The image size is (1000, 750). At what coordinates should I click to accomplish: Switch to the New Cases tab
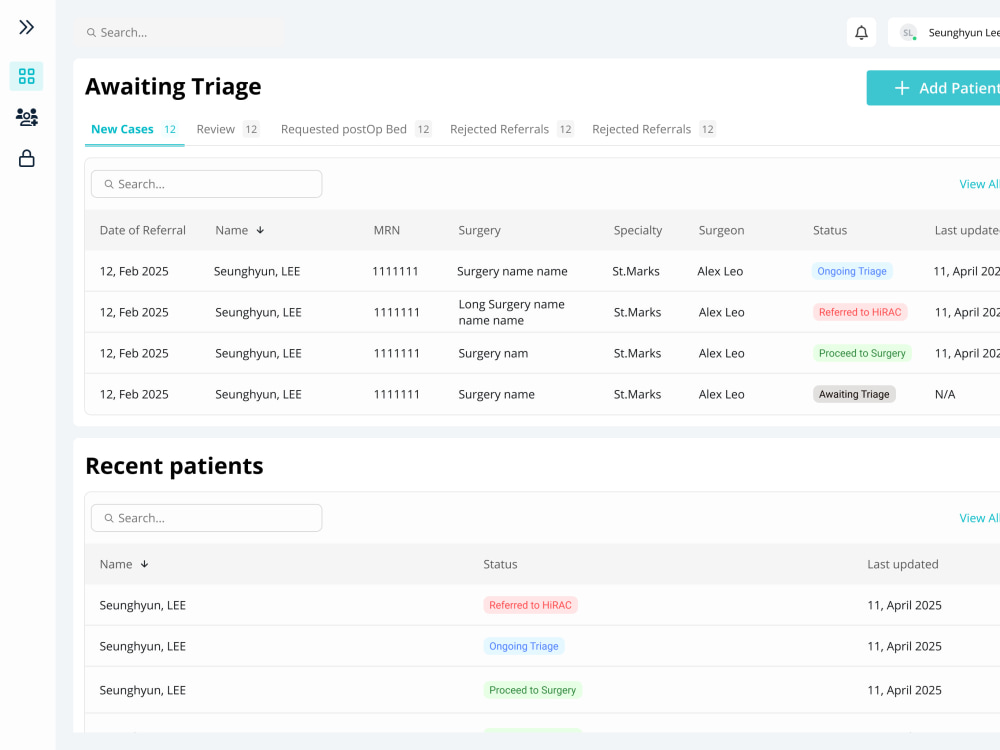134,129
